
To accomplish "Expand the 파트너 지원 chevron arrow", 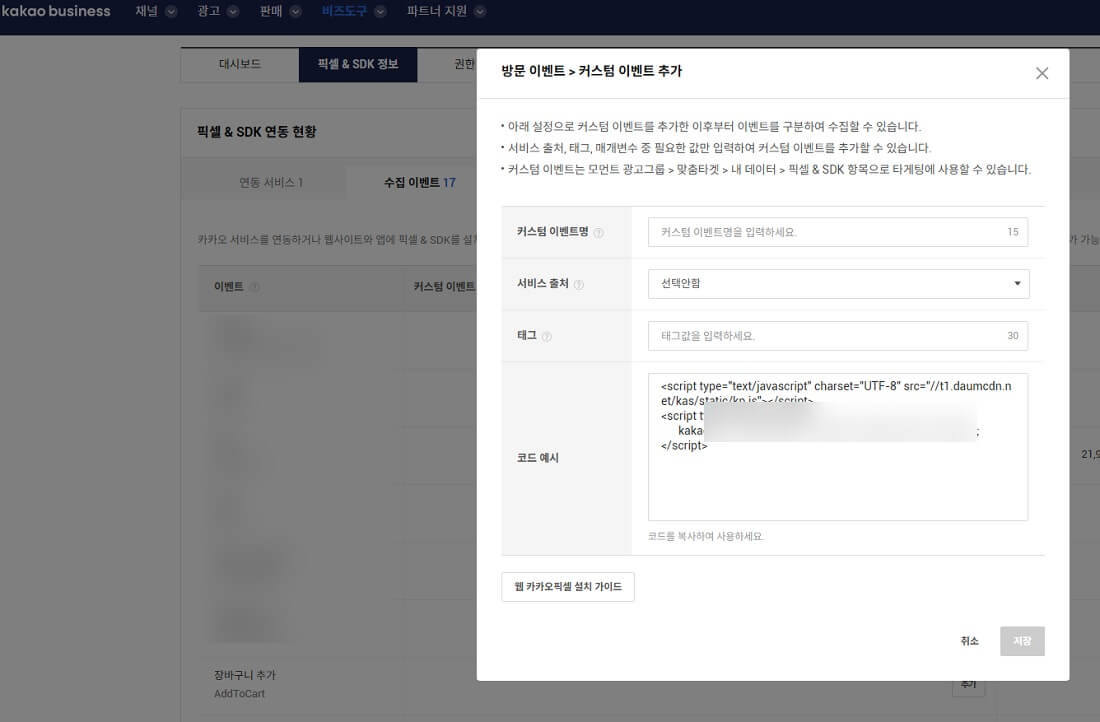I will click(480, 12).
